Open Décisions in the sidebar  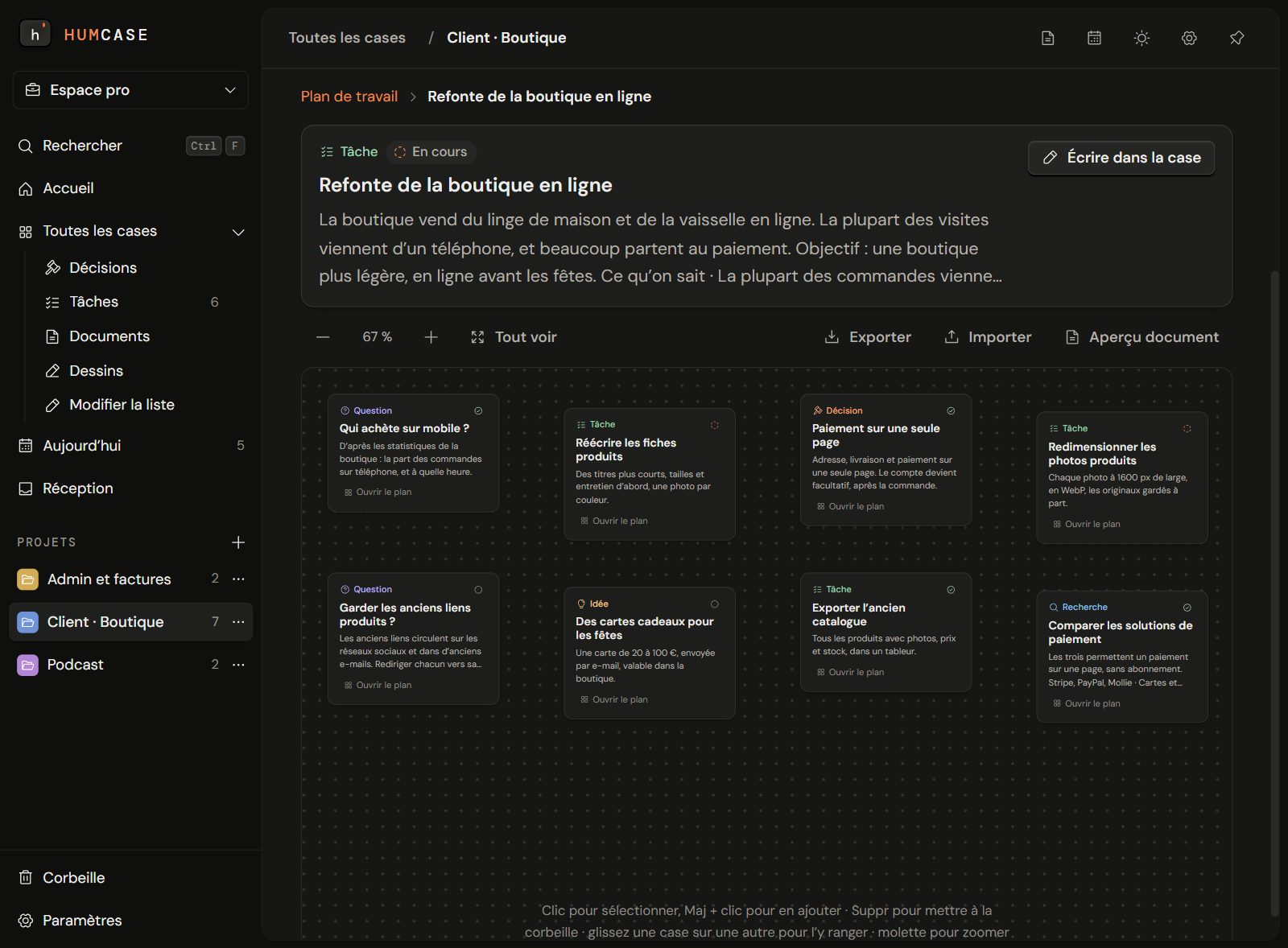pyautogui.click(x=103, y=268)
